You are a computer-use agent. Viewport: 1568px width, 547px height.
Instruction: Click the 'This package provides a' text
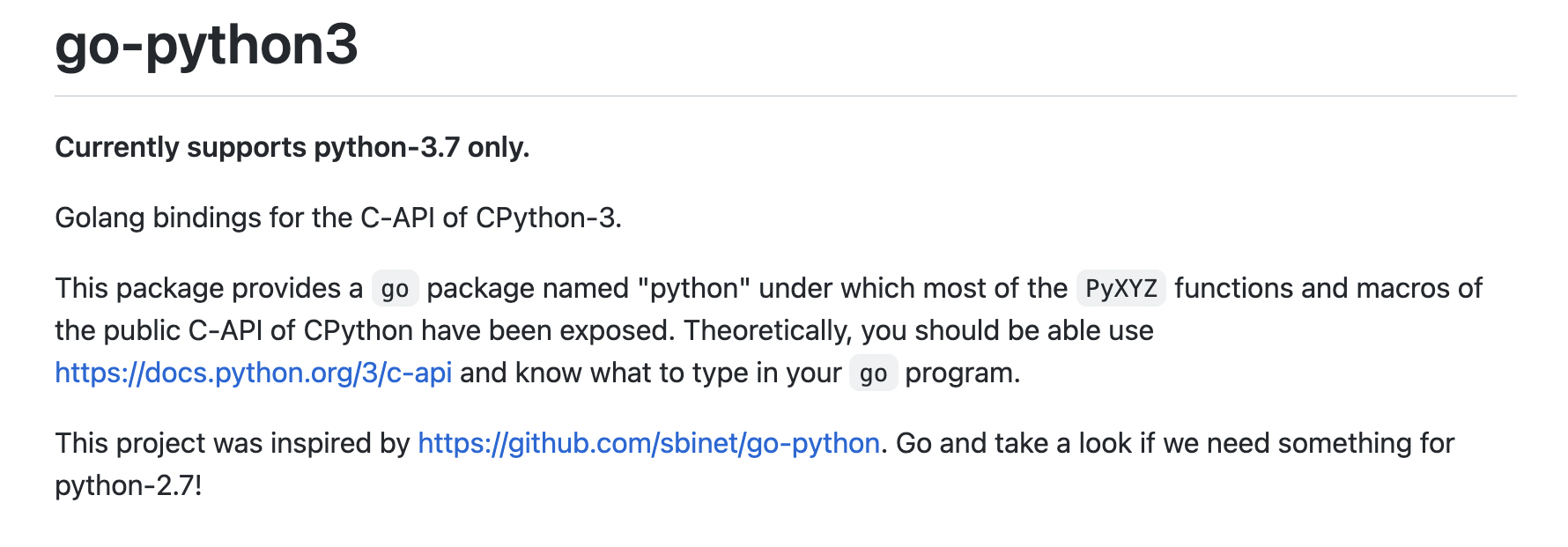209,289
